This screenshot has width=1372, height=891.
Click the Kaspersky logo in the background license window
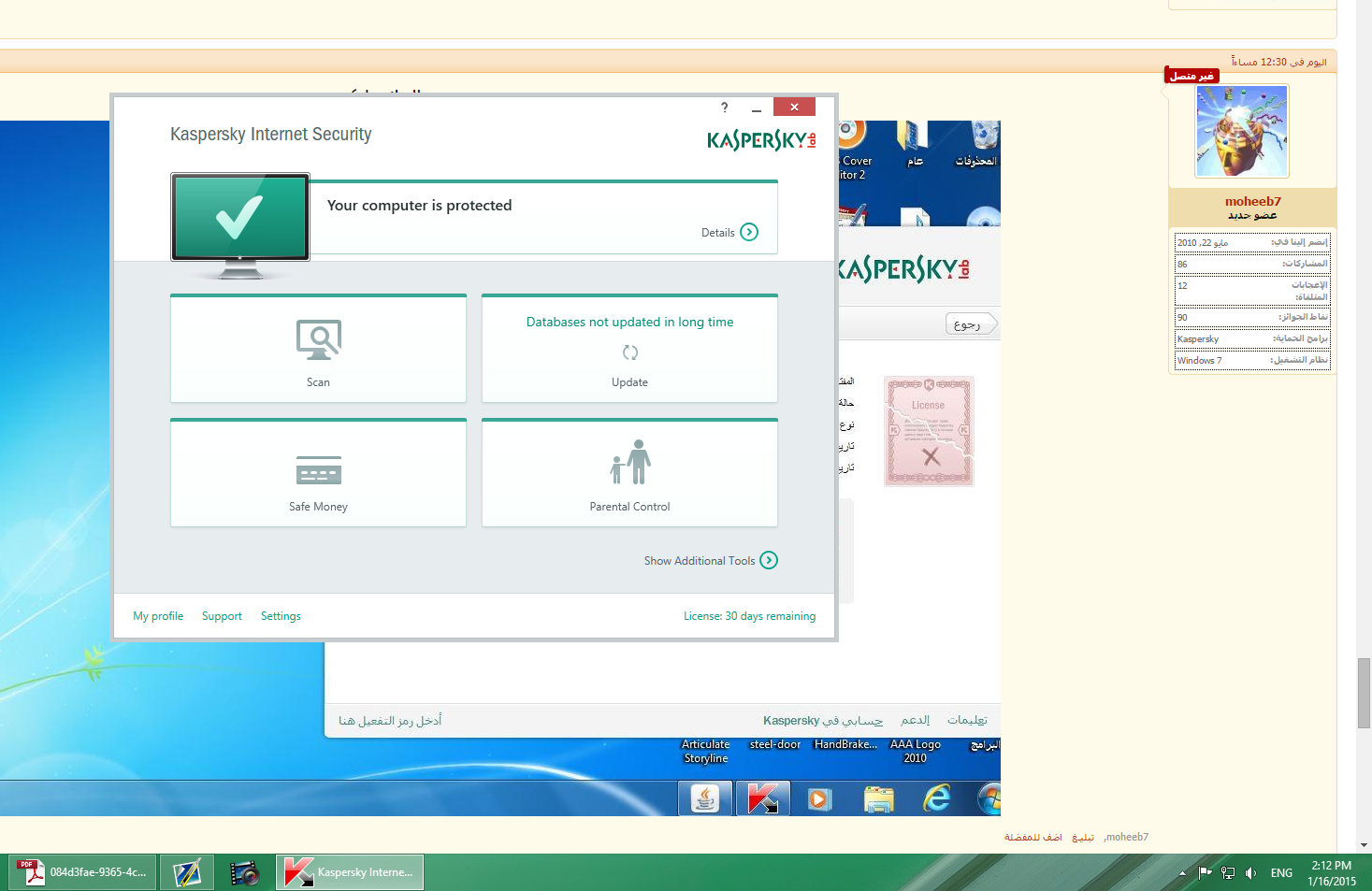coord(904,269)
